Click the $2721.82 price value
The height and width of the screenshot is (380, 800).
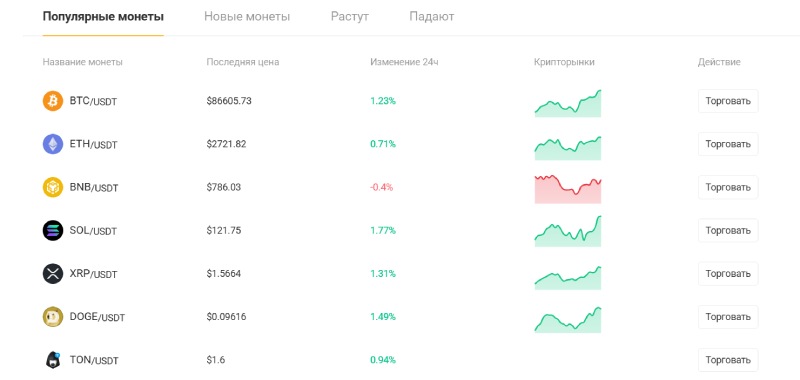point(226,144)
